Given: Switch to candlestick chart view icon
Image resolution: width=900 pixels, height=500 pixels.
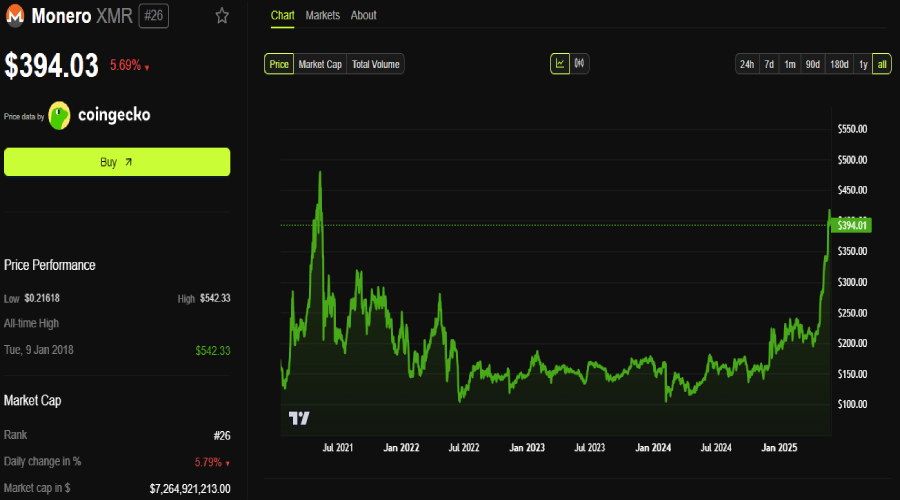Looking at the screenshot, I should click(x=580, y=64).
